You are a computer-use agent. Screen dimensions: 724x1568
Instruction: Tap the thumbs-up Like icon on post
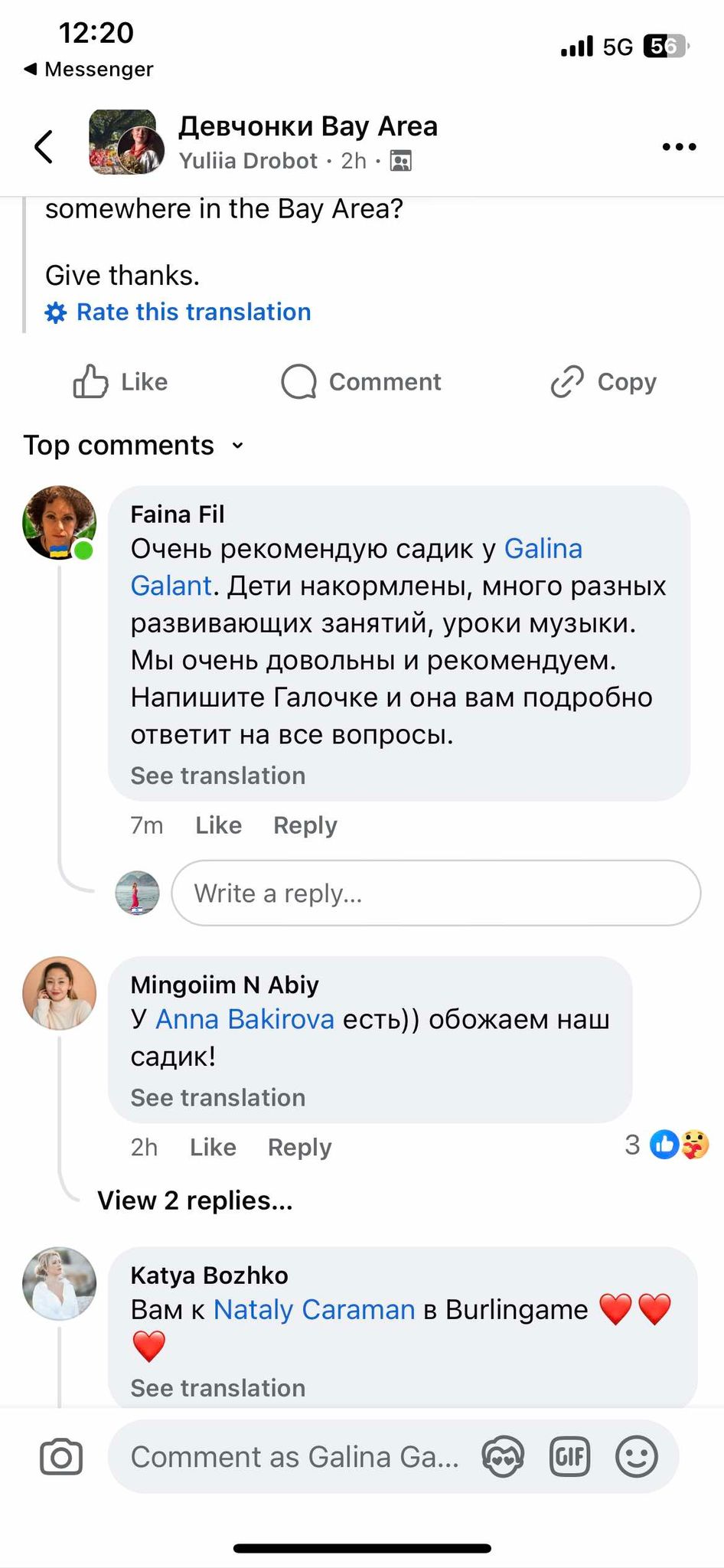pos(90,381)
